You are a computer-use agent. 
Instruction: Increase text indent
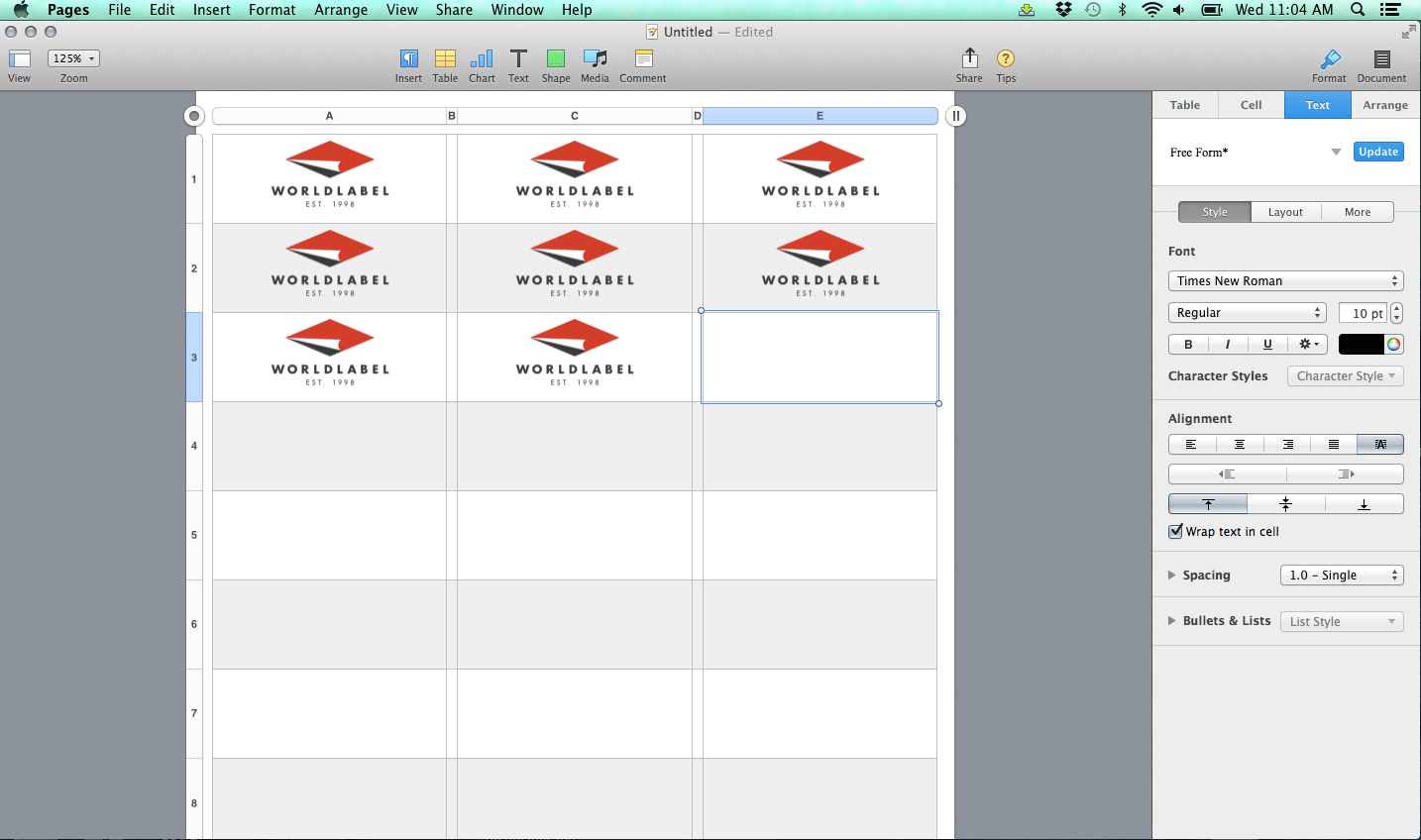pos(1345,473)
